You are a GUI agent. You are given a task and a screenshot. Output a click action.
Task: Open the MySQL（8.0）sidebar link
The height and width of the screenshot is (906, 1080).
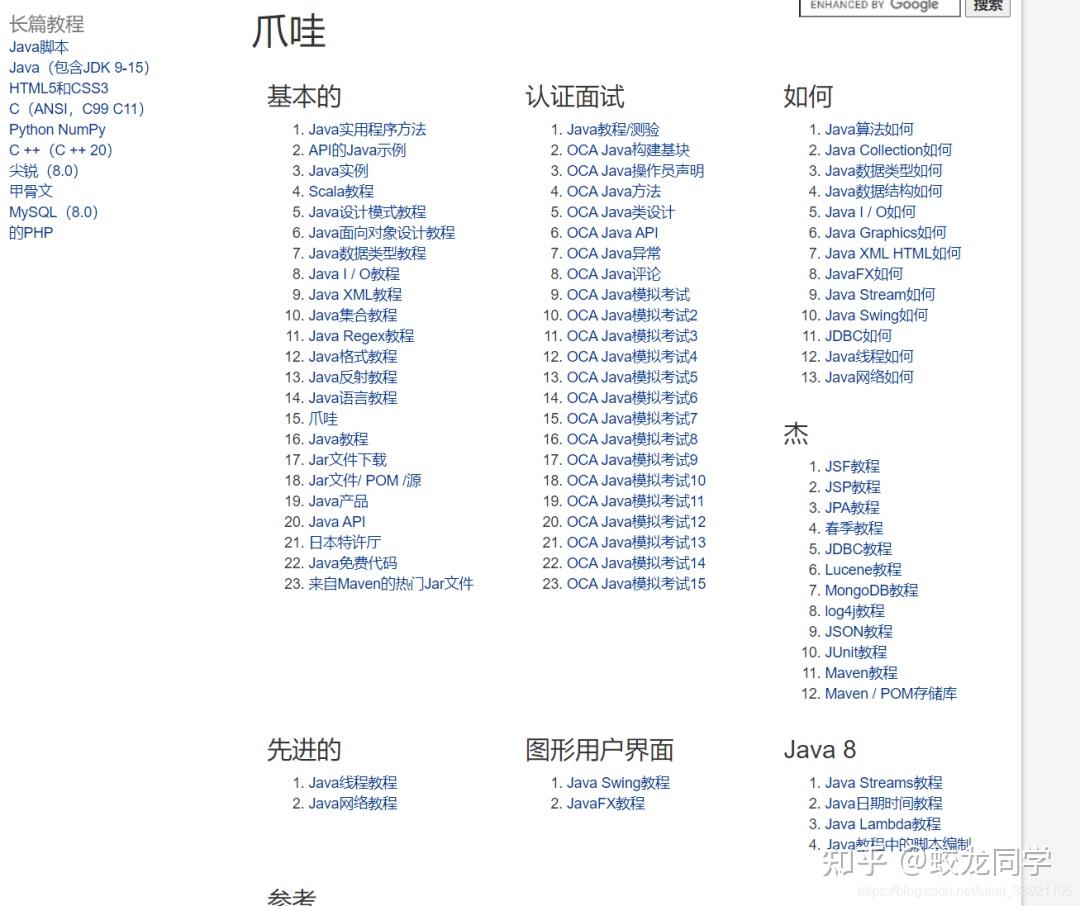53,211
